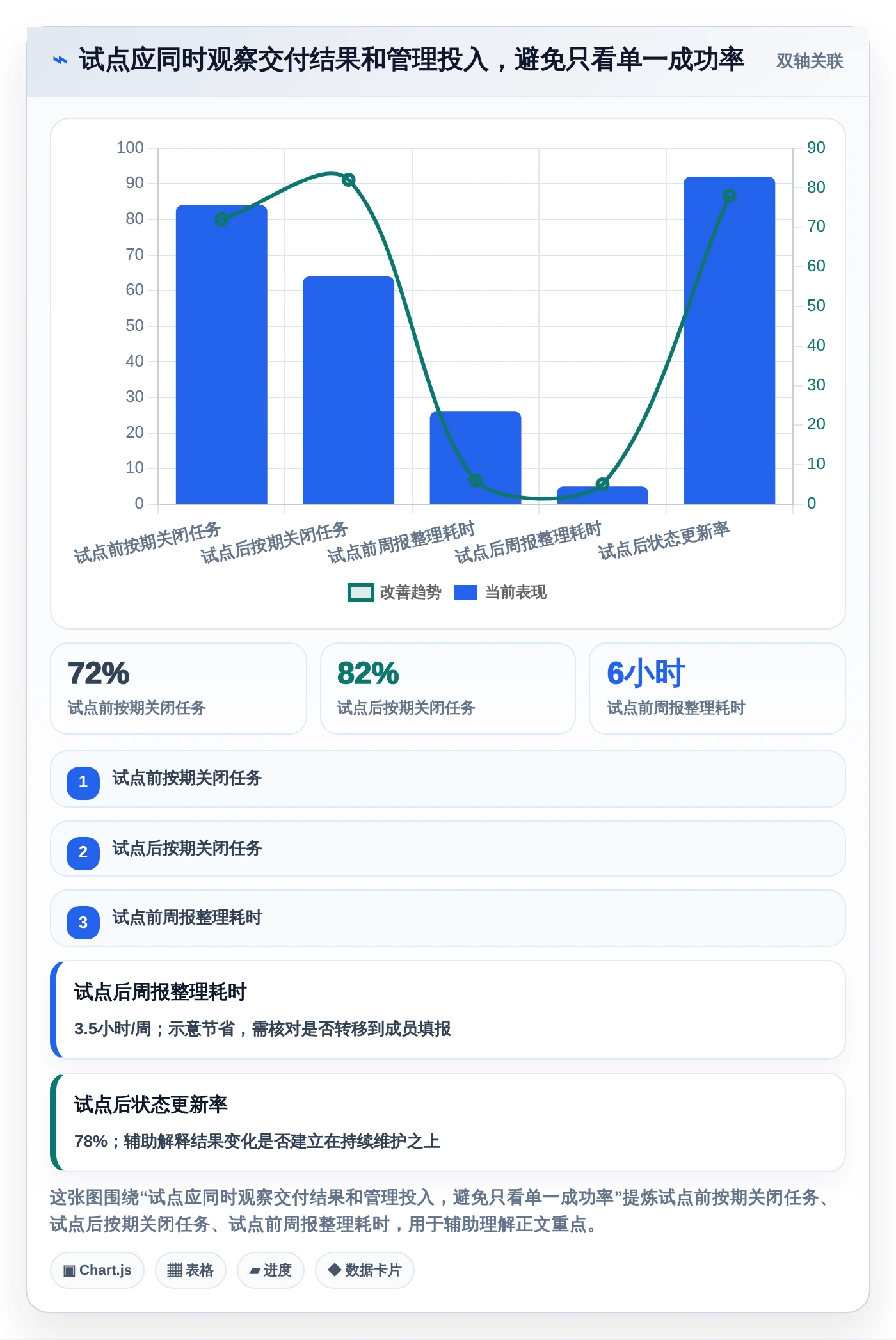Select list row 试点前周报整理耗时
The width and height of the screenshot is (896, 1340).
pyautogui.click(x=448, y=918)
